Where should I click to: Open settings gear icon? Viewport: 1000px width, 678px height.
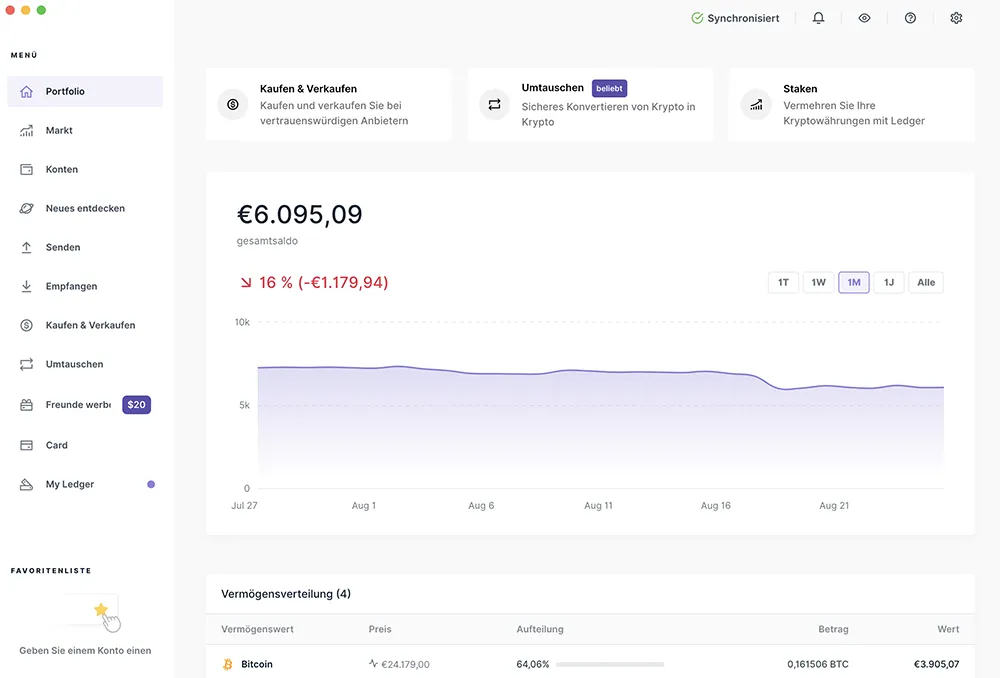pos(956,18)
